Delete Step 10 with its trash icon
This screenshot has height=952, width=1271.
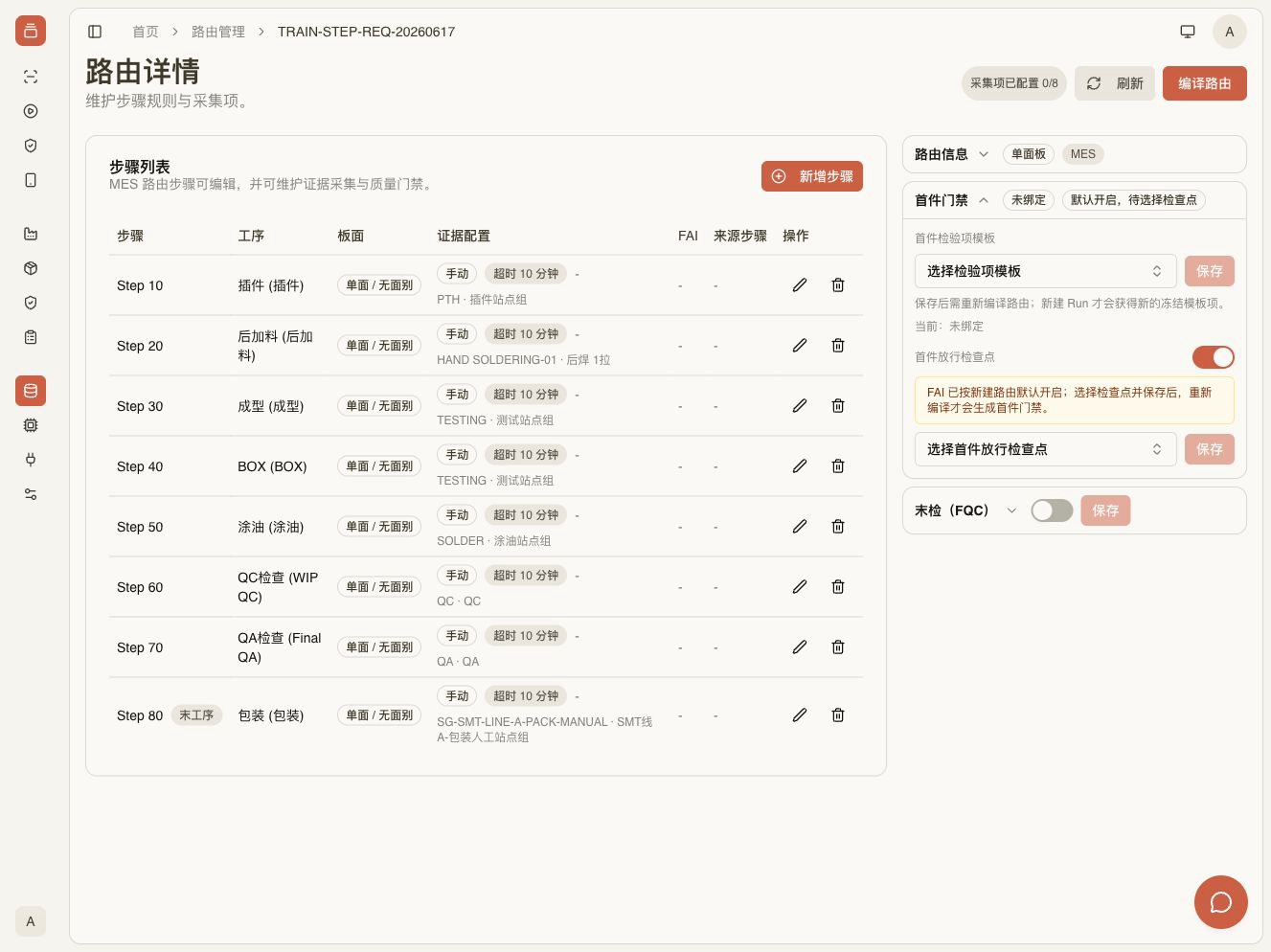pos(838,285)
